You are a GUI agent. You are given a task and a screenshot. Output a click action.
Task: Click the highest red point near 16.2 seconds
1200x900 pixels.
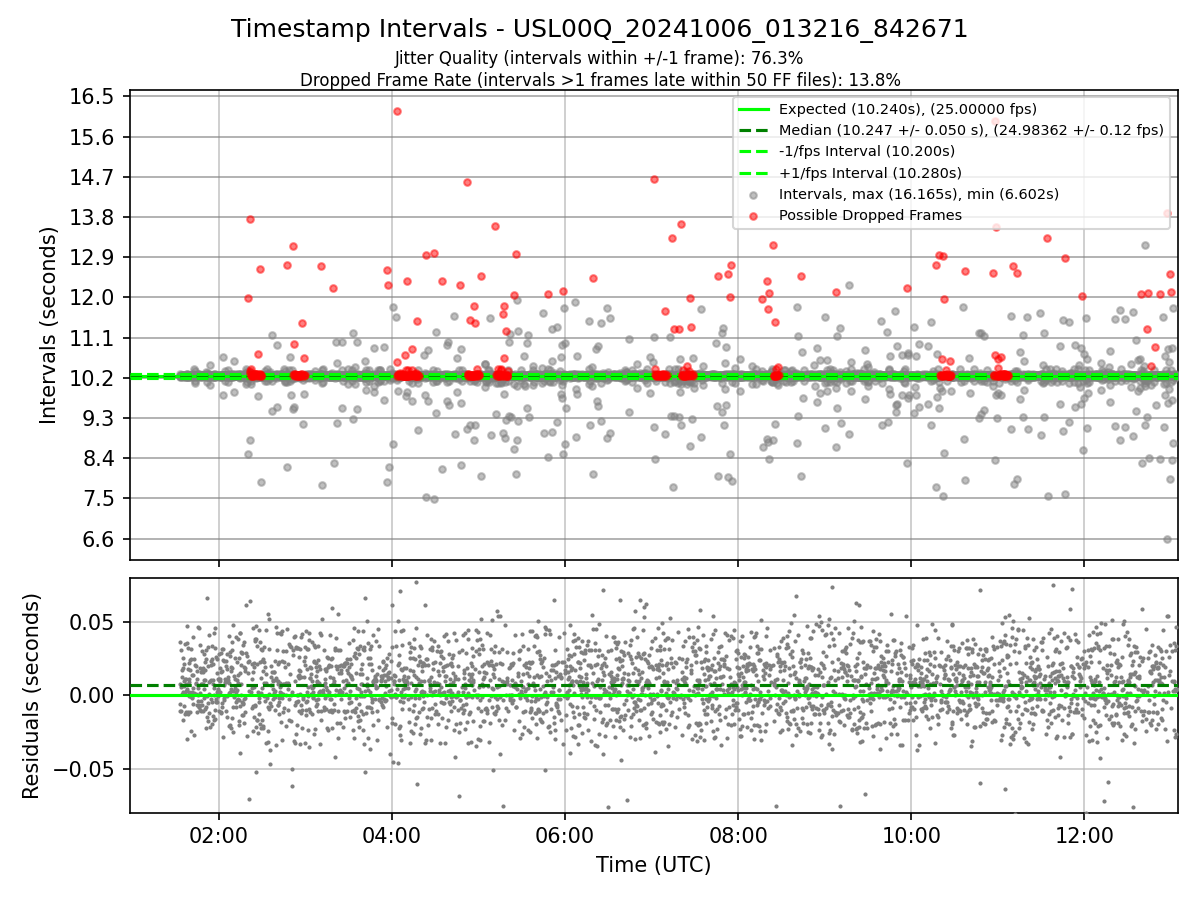(397, 111)
